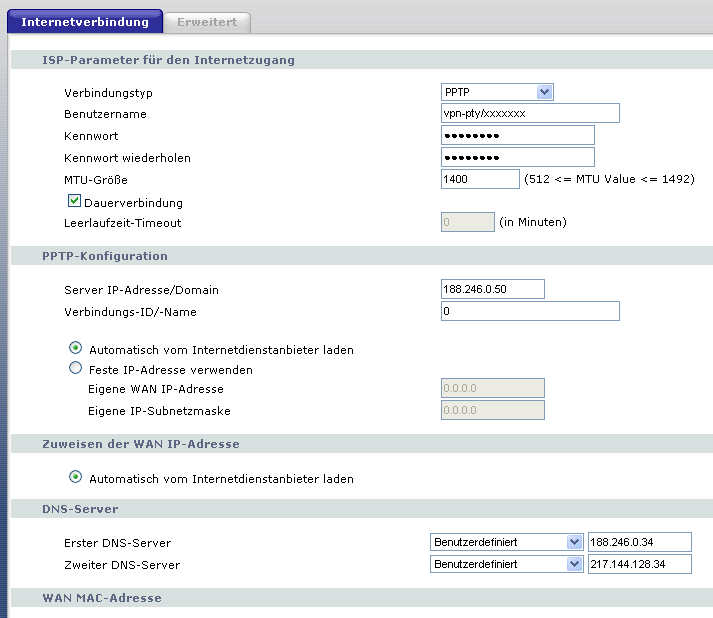Uncheck the Dauerverbindung checkbox

coord(74,201)
